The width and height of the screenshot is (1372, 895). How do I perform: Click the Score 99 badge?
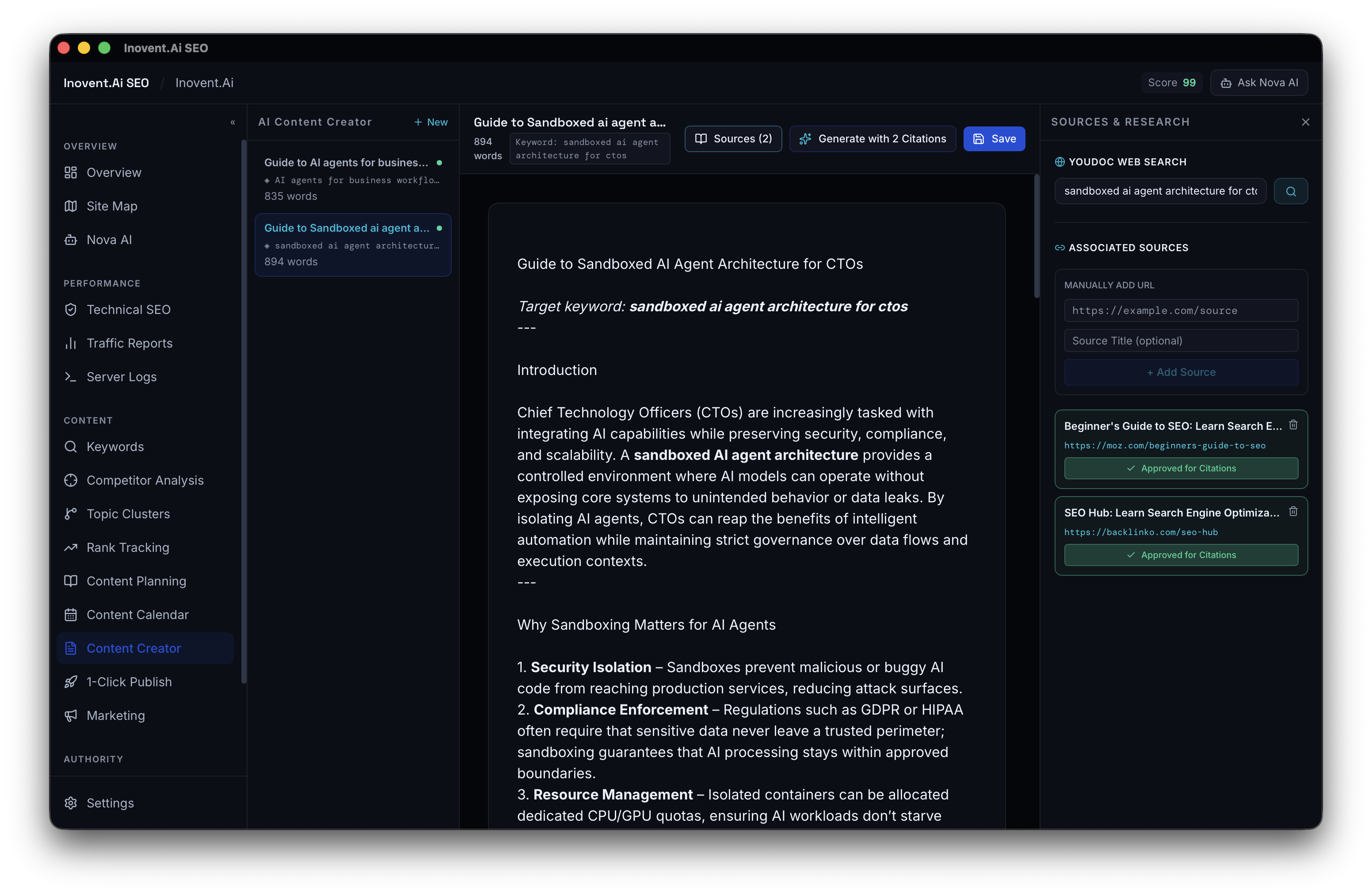coord(1171,82)
